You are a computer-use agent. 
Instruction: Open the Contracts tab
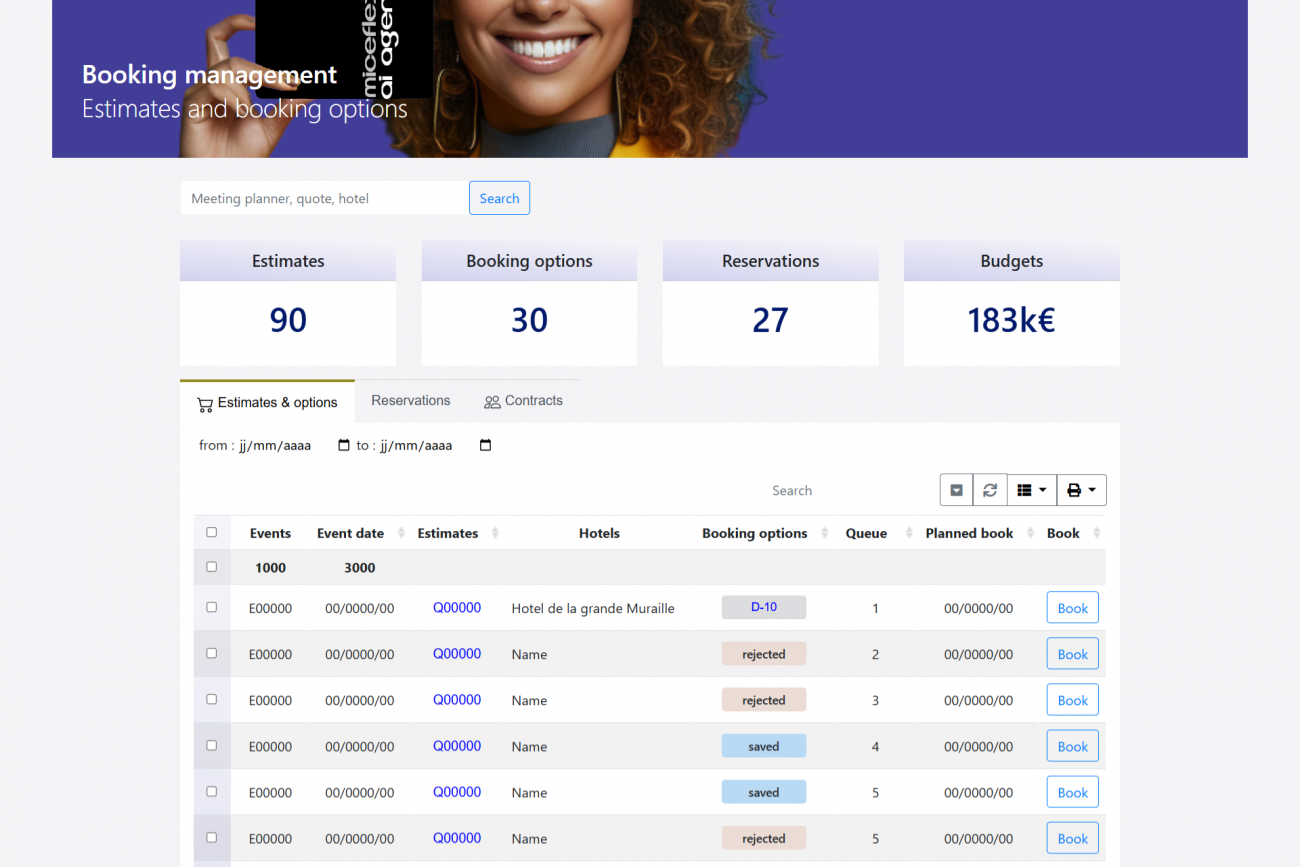(x=523, y=400)
